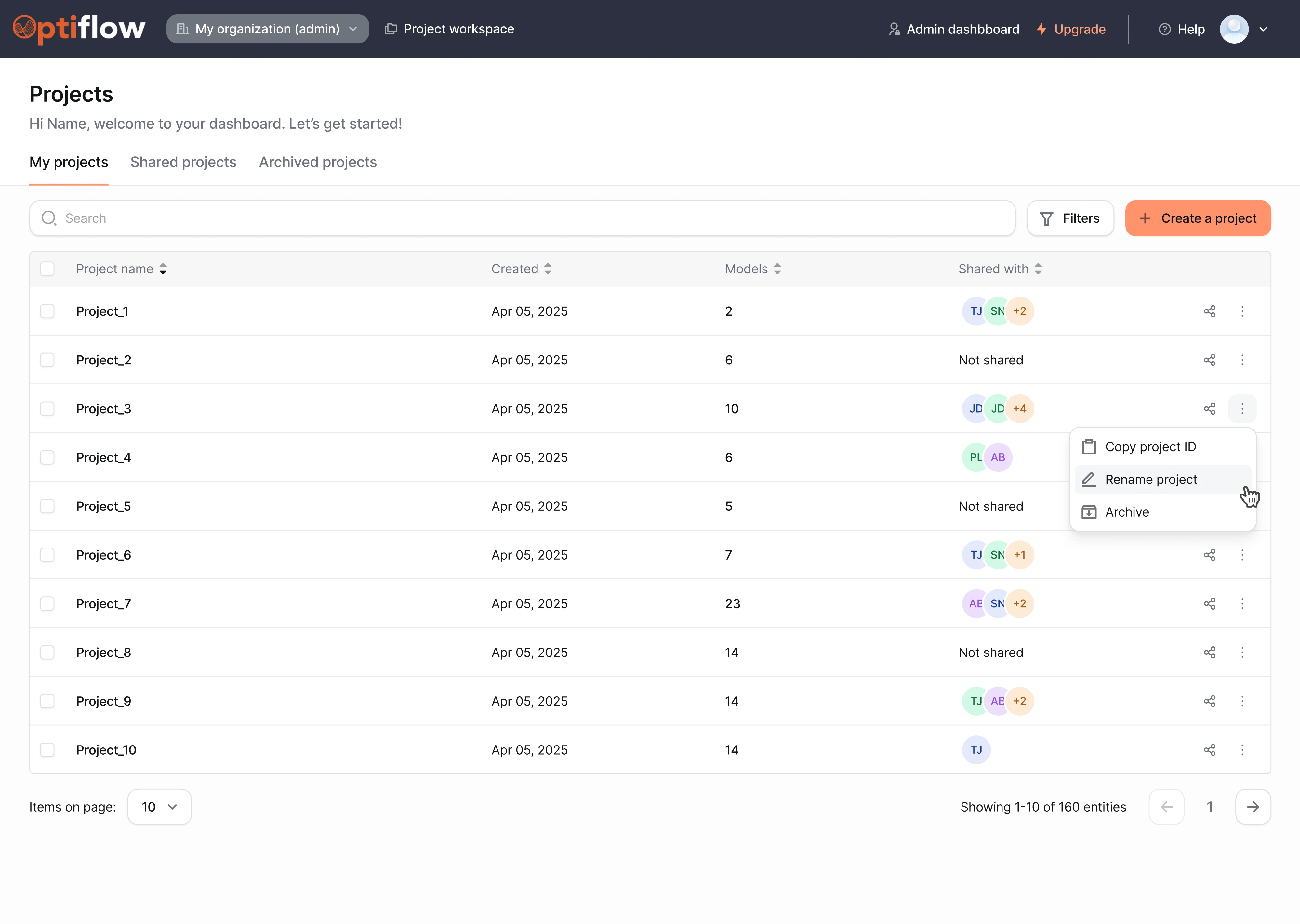
Task: Click the Optiflow logo
Action: pyautogui.click(x=79, y=29)
